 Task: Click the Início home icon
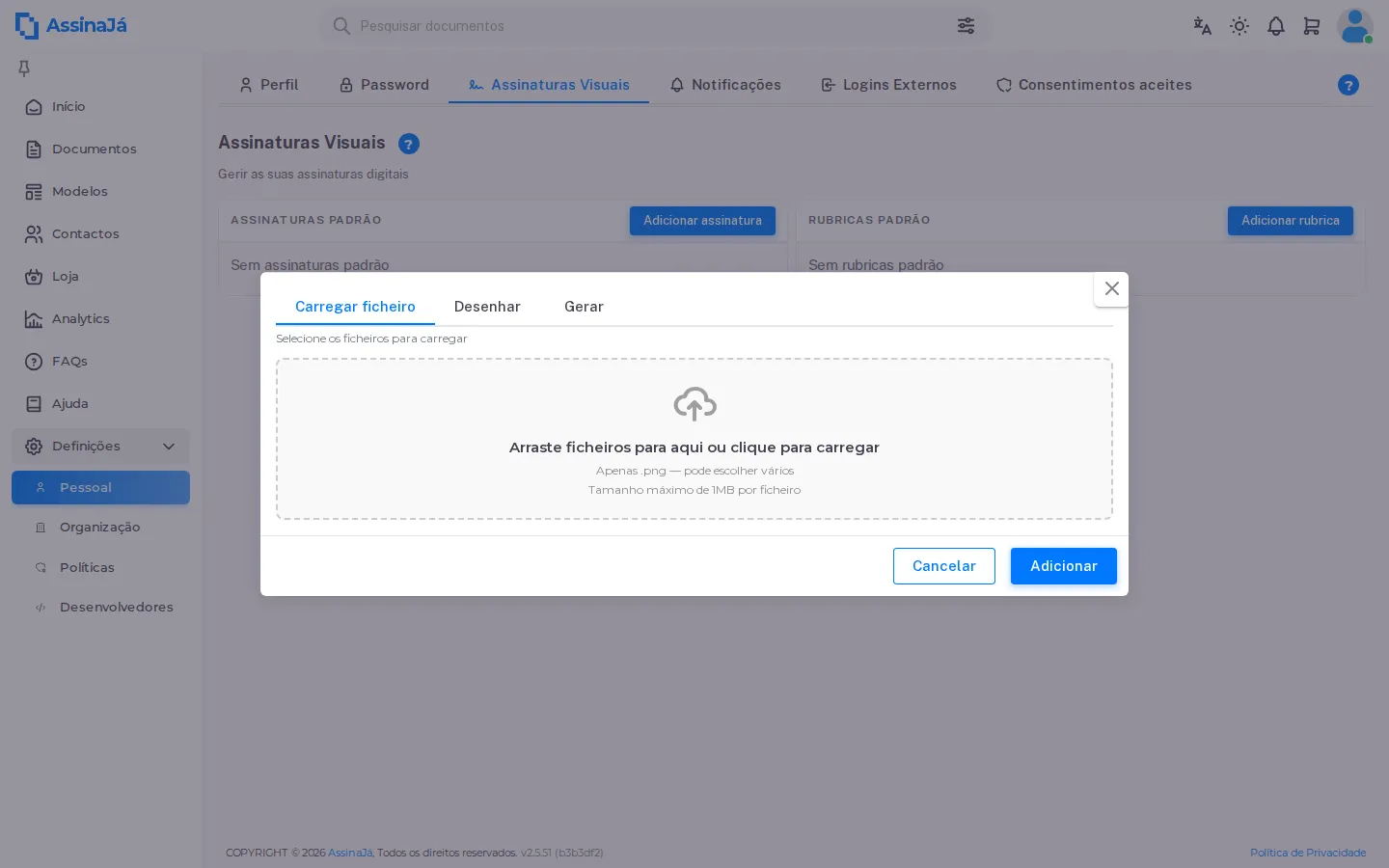pyautogui.click(x=34, y=107)
